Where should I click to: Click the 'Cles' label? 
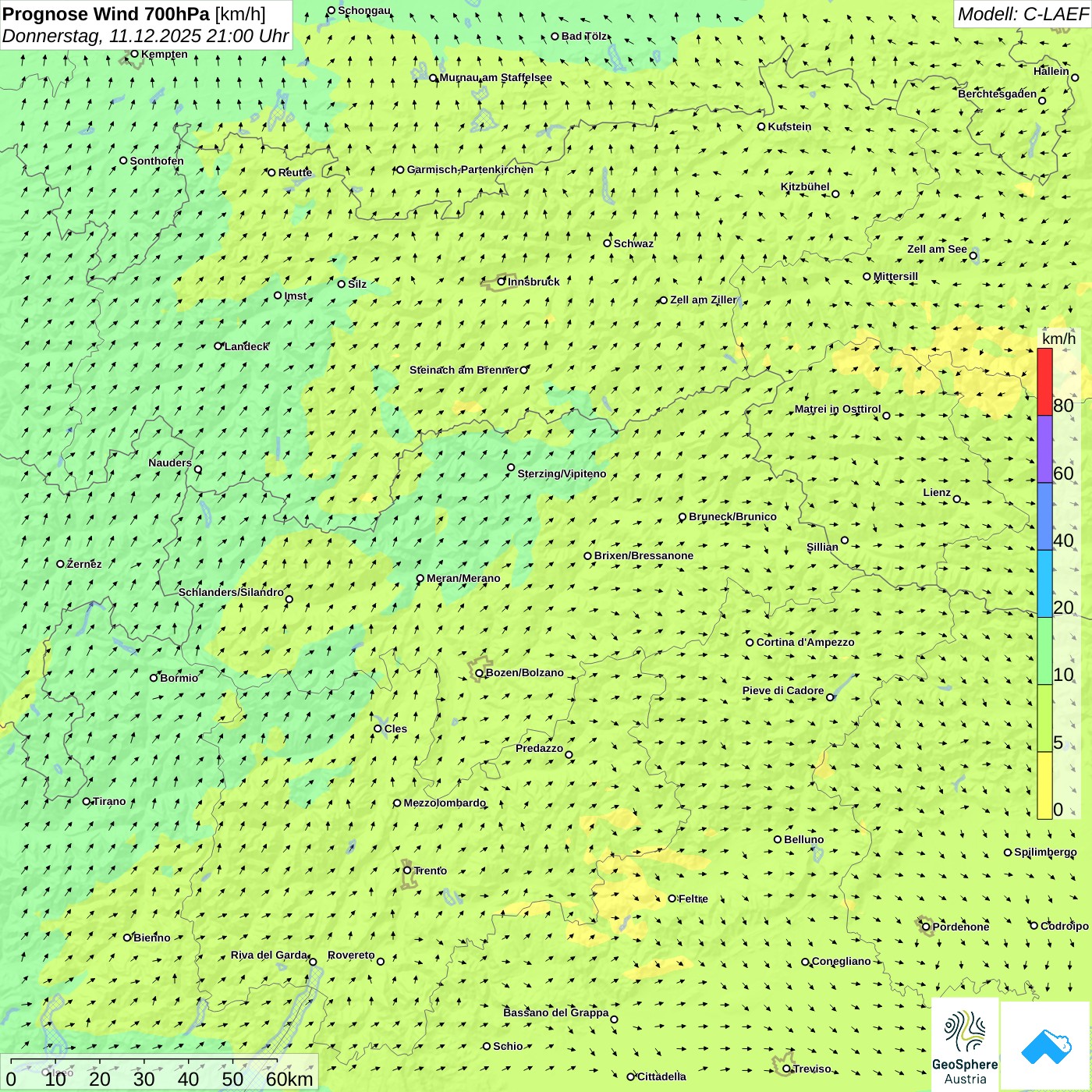(x=395, y=729)
